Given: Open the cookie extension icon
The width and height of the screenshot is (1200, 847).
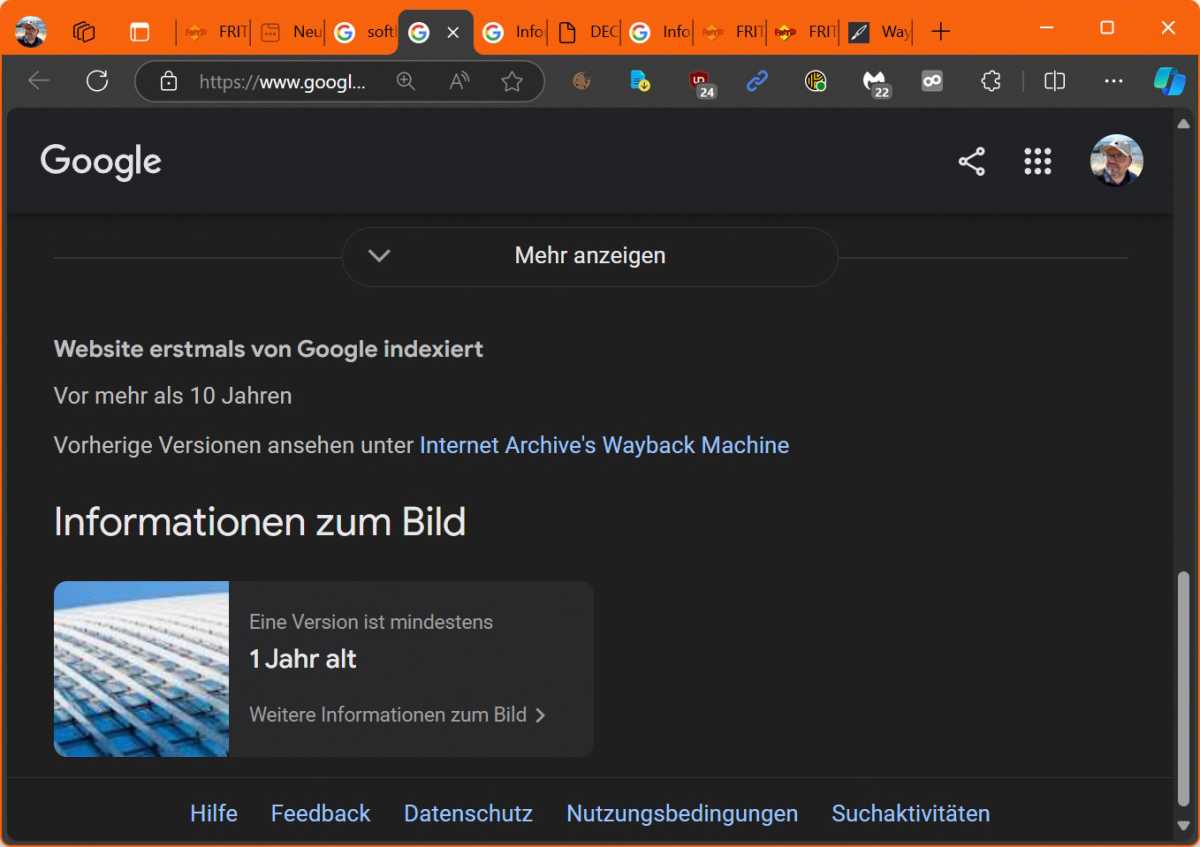Looking at the screenshot, I should pos(582,82).
